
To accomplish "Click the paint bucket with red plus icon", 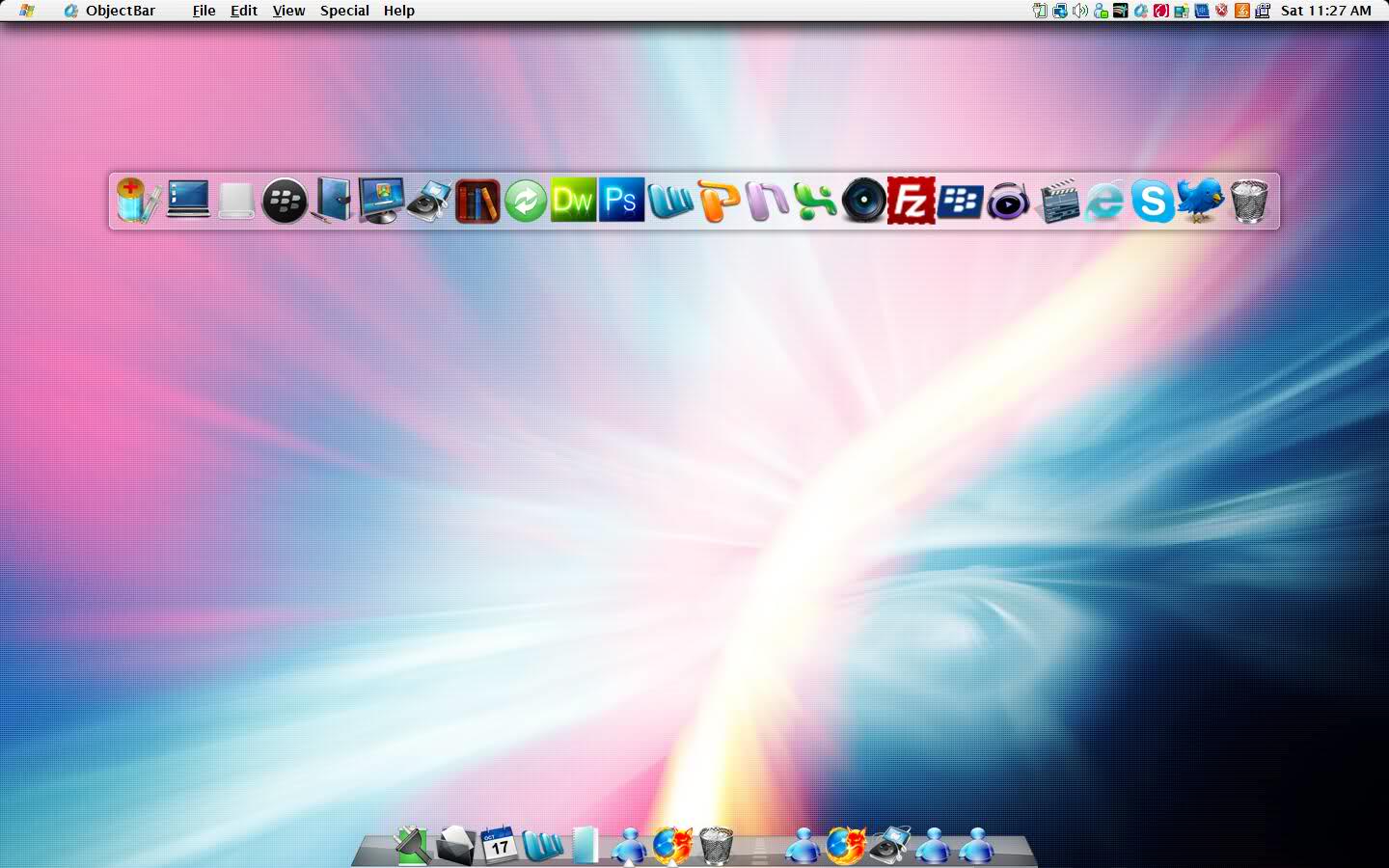I will [140, 201].
